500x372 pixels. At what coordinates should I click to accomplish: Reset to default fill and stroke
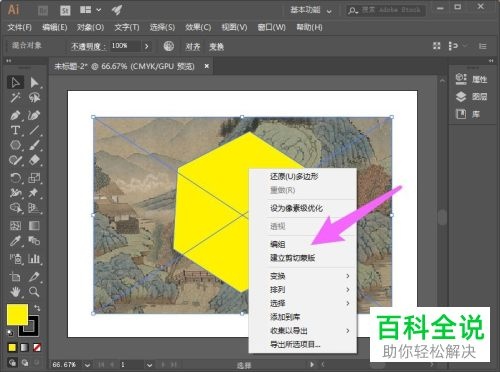tap(11, 333)
